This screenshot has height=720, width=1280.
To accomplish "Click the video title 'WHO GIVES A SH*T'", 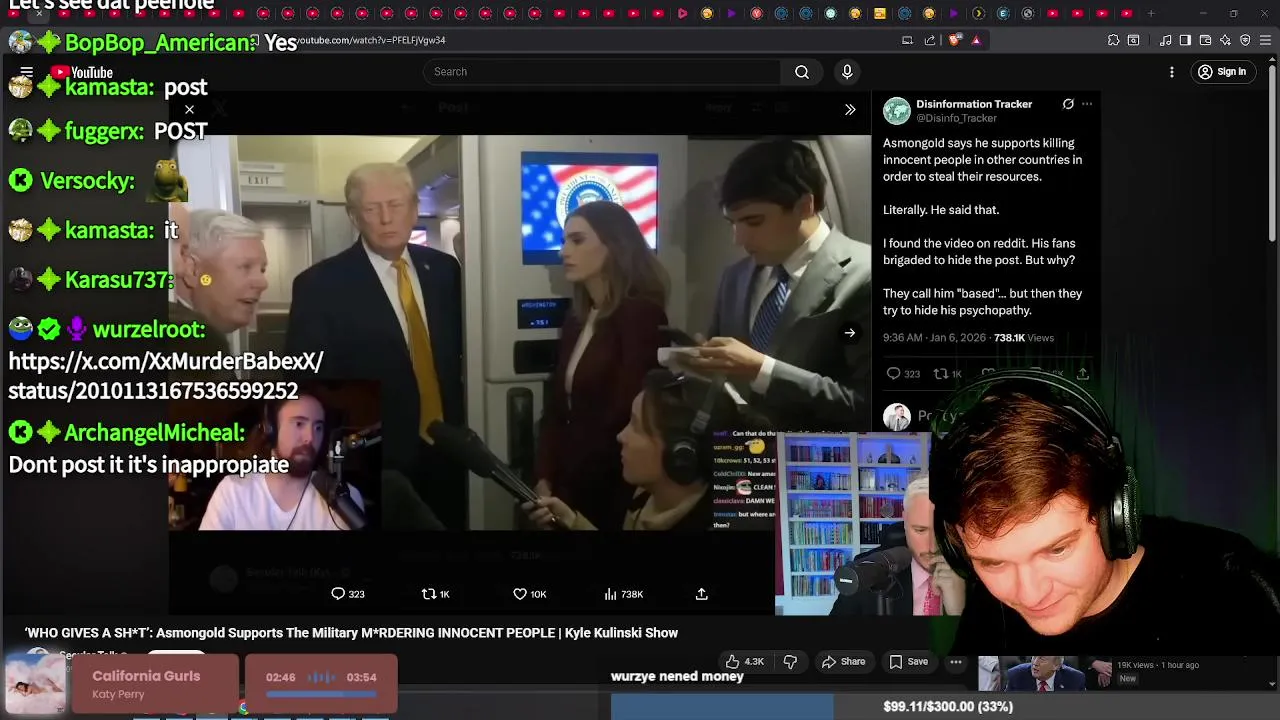I will pos(351,633).
